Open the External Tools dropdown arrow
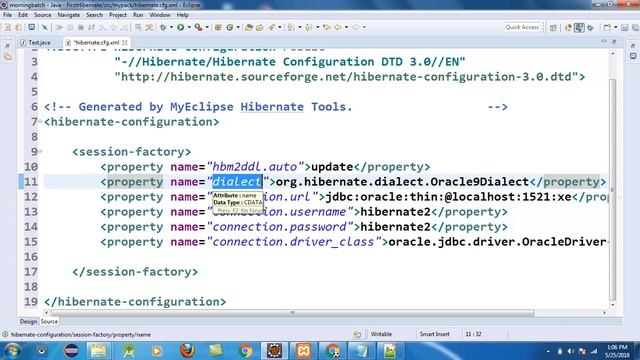640x360 pixels. [207, 27]
